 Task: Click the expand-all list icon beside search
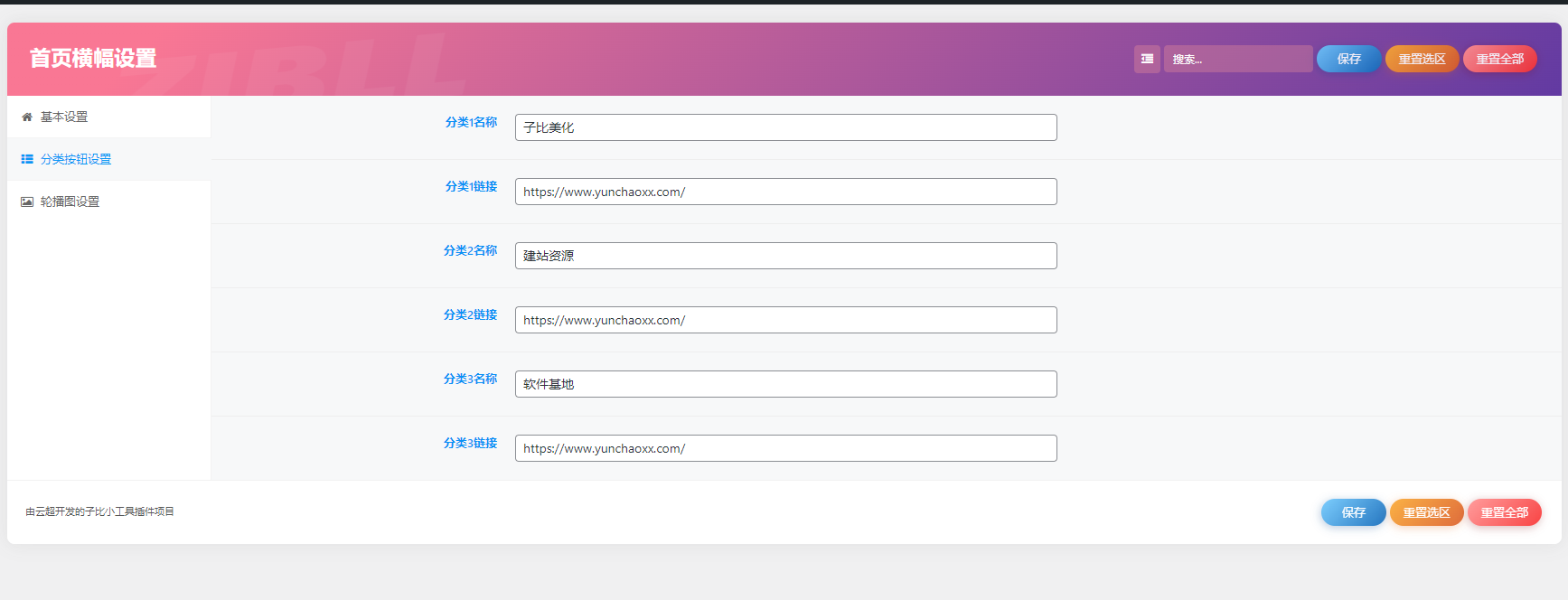click(x=1147, y=59)
